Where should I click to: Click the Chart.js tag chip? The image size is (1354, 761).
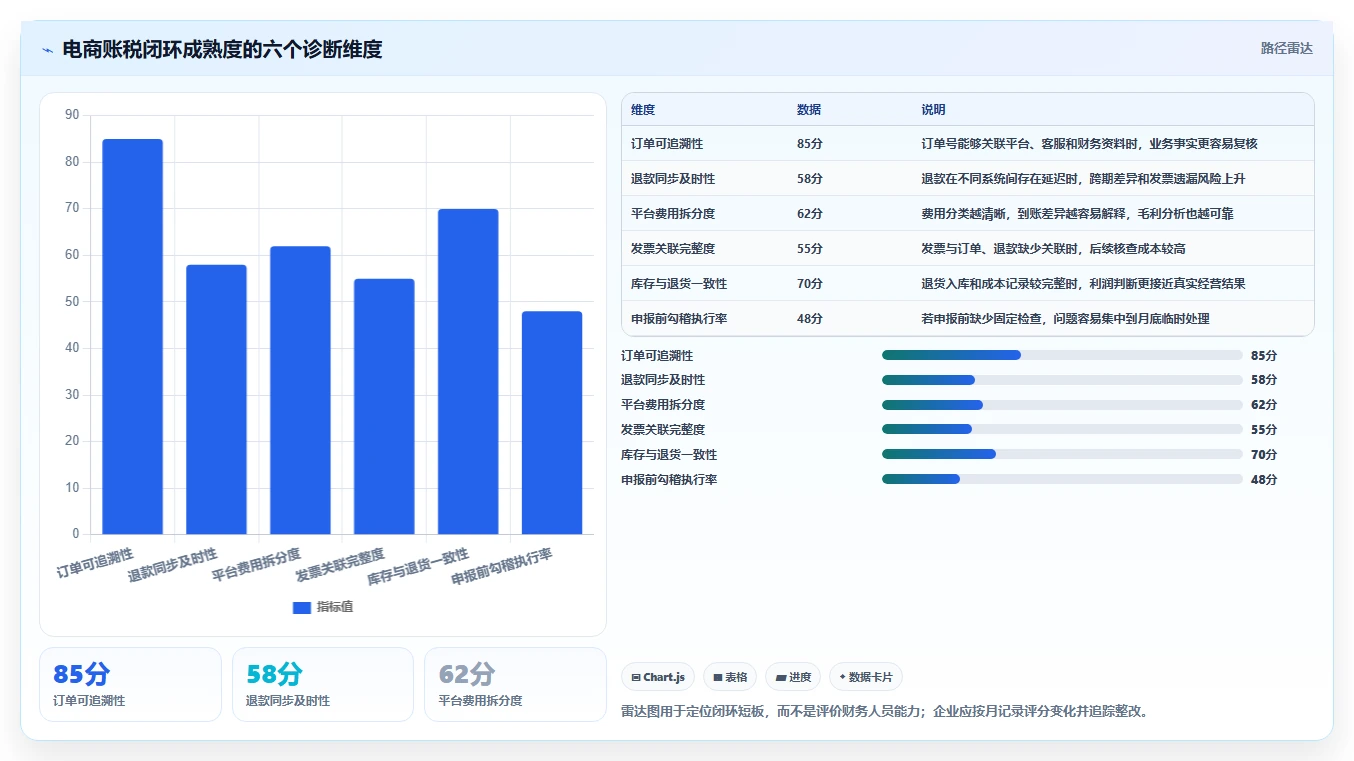(x=658, y=677)
